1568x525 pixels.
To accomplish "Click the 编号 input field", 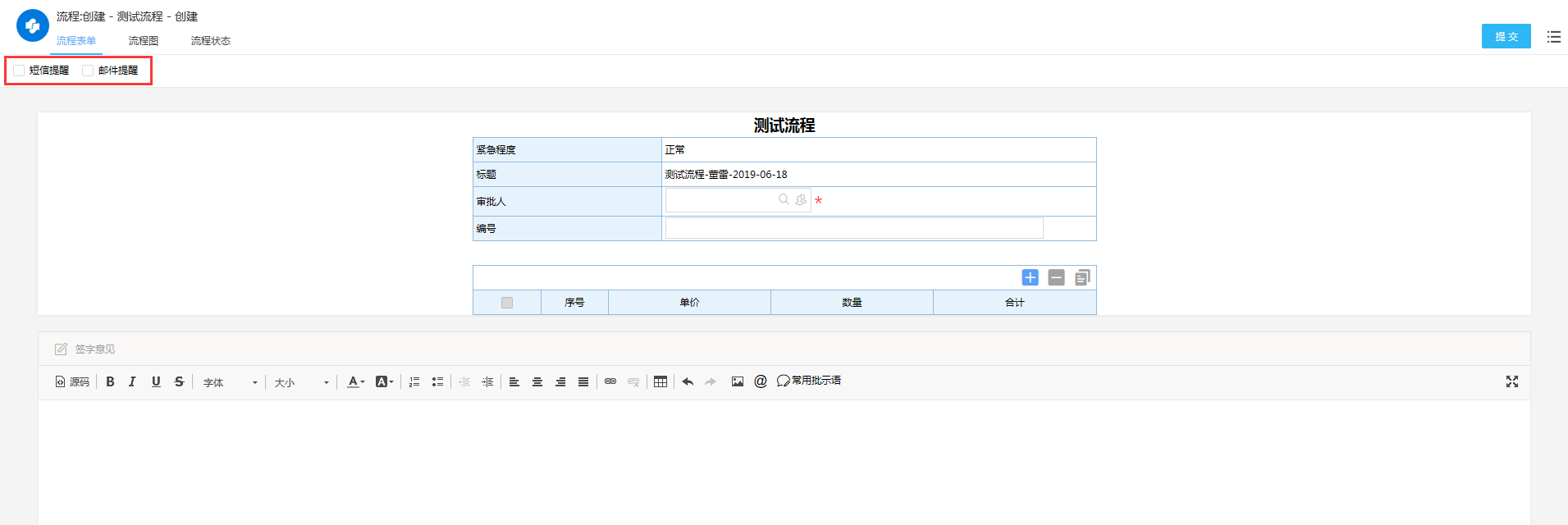I will pos(853,228).
